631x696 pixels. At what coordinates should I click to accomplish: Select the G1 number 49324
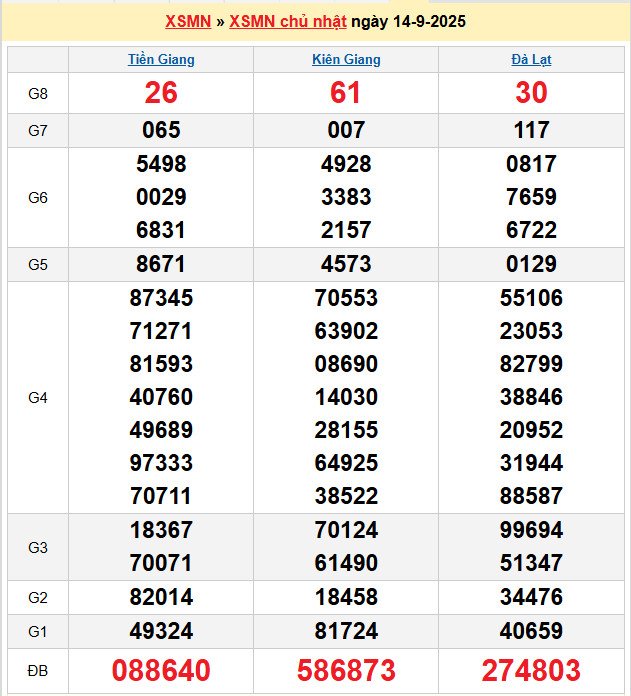pos(161,631)
